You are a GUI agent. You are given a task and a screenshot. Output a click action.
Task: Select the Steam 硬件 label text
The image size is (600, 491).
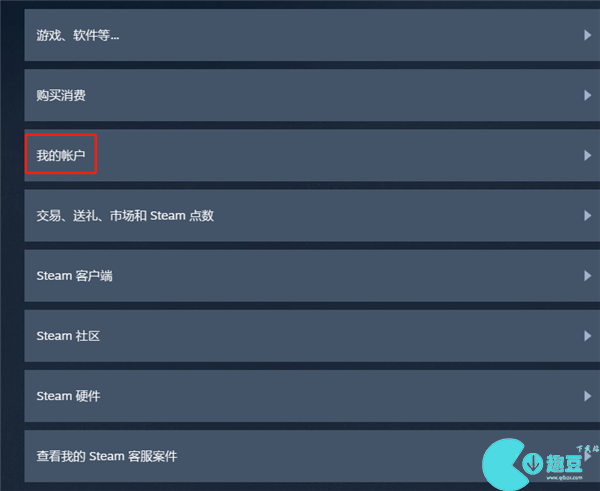click(x=68, y=396)
